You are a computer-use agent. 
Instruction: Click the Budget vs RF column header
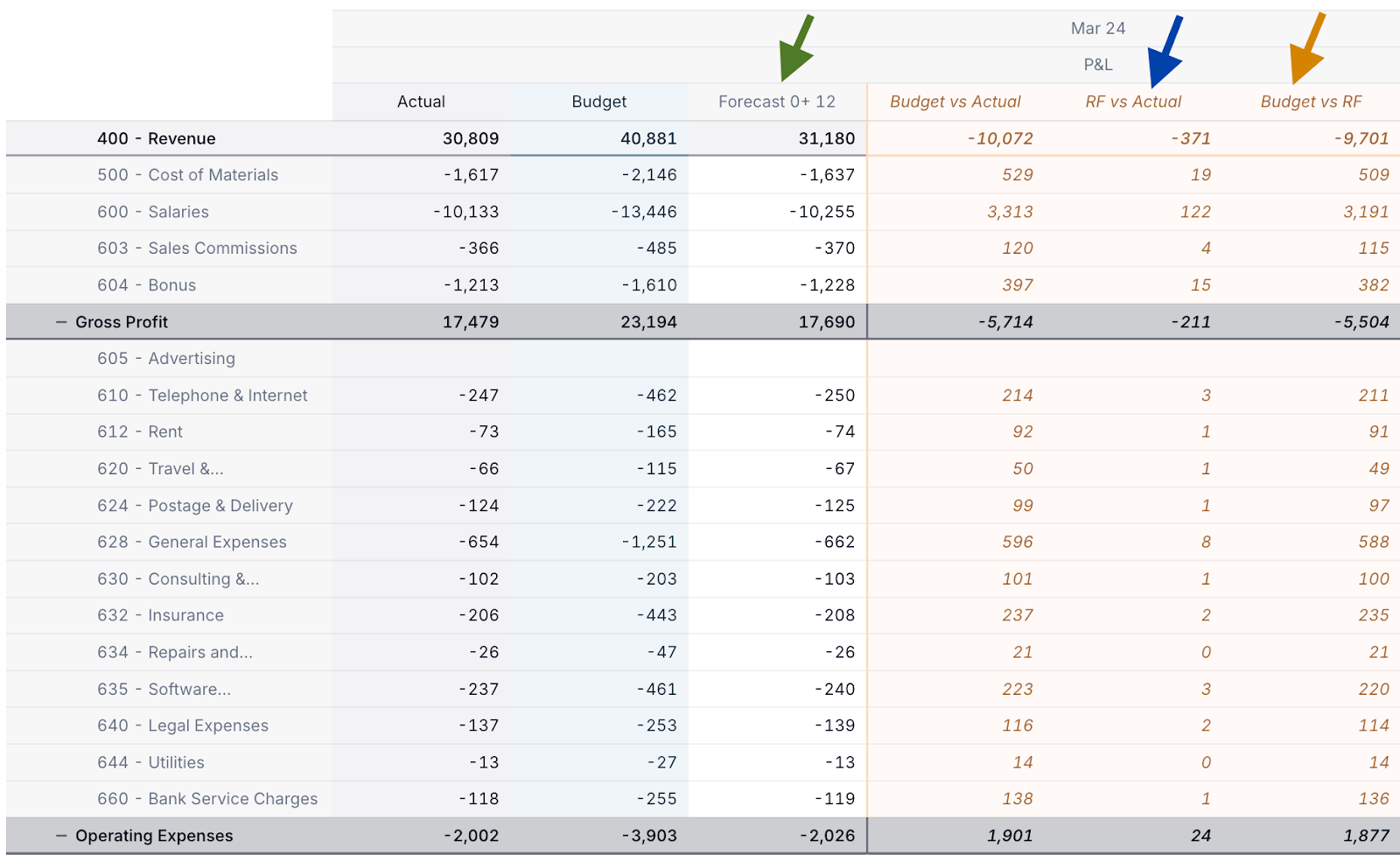pos(1311,102)
